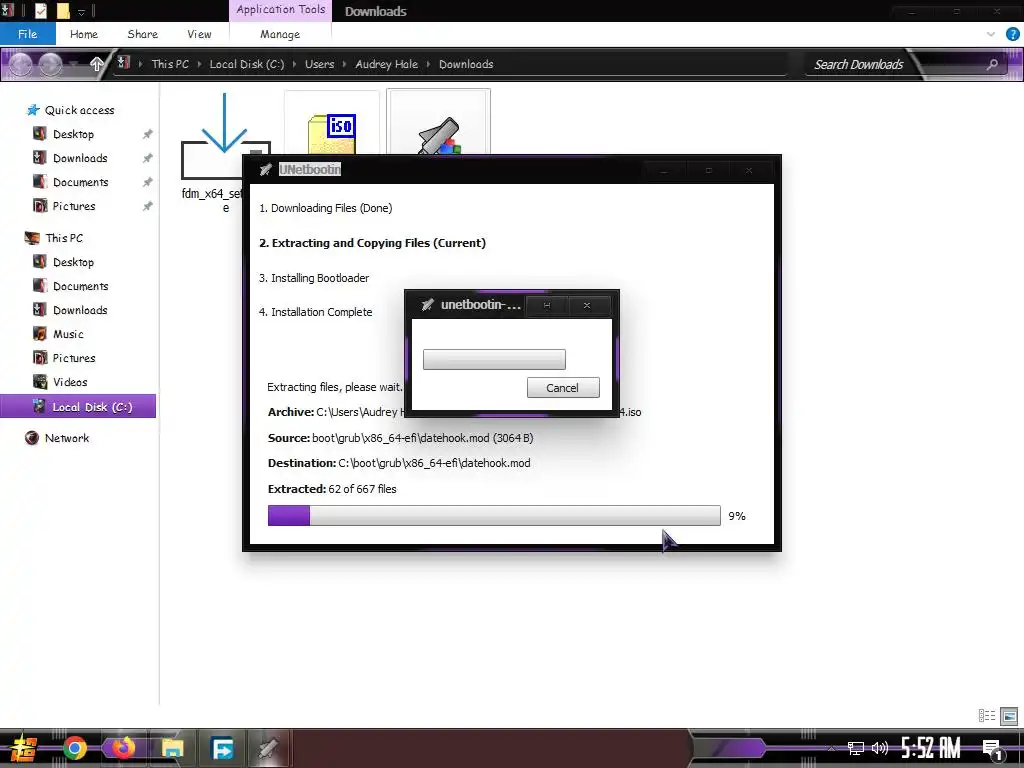The width and height of the screenshot is (1024, 768).
Task: Switch to UNetbootin taskbar icon
Action: pos(268,748)
